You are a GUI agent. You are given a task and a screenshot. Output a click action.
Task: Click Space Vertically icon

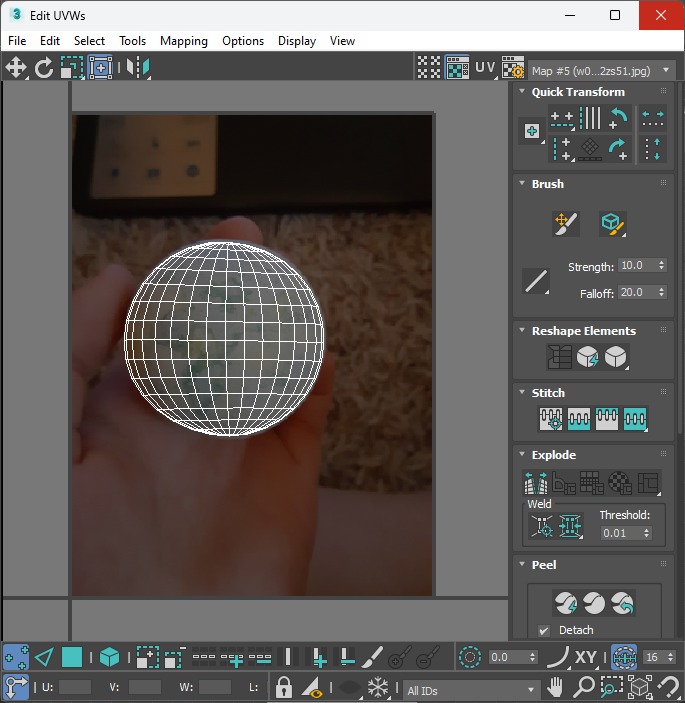[x=653, y=149]
